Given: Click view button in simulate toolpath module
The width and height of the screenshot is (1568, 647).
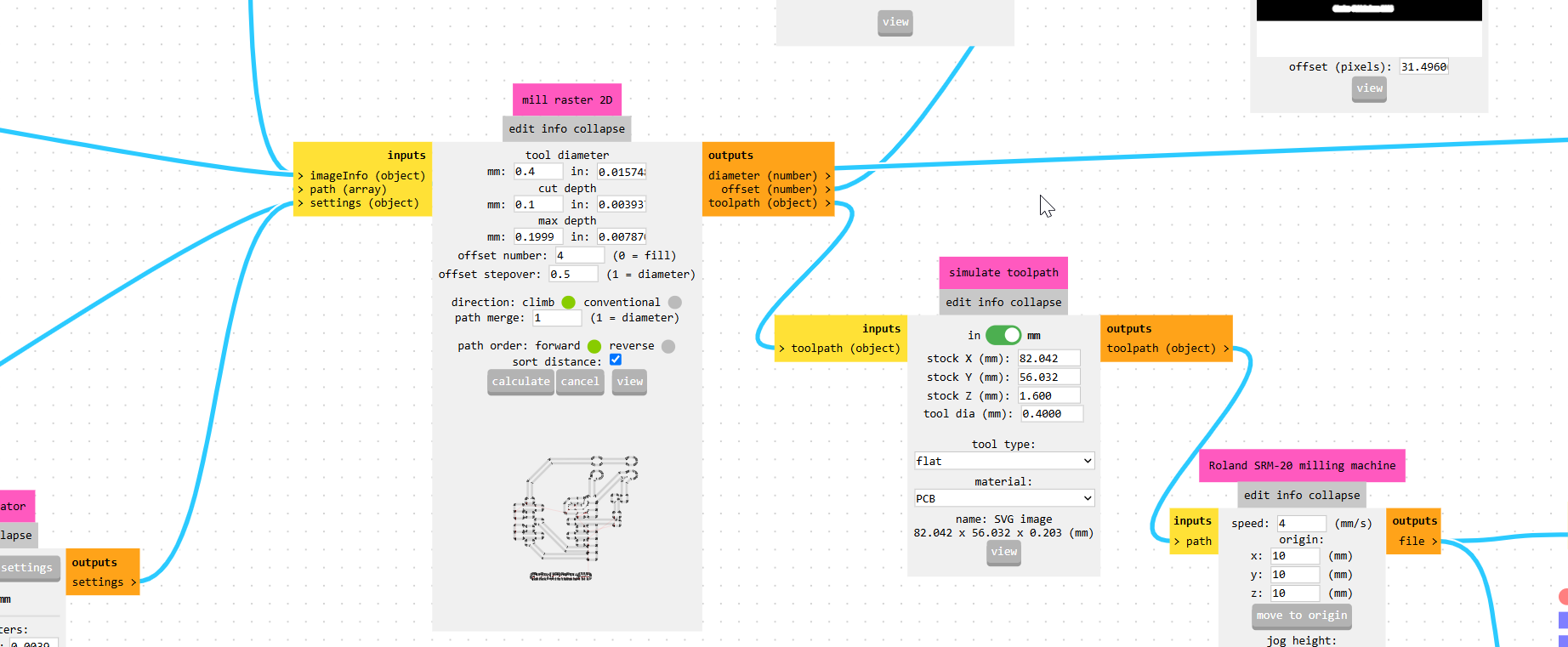Looking at the screenshot, I should 1004,552.
